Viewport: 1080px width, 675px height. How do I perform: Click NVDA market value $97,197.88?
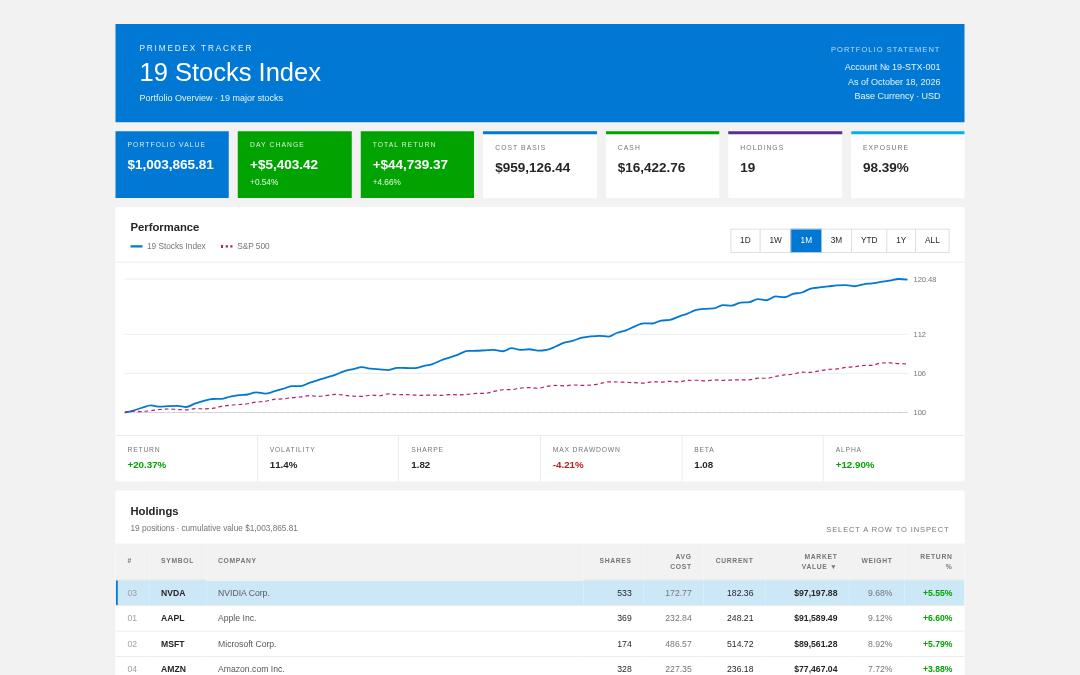816,593
